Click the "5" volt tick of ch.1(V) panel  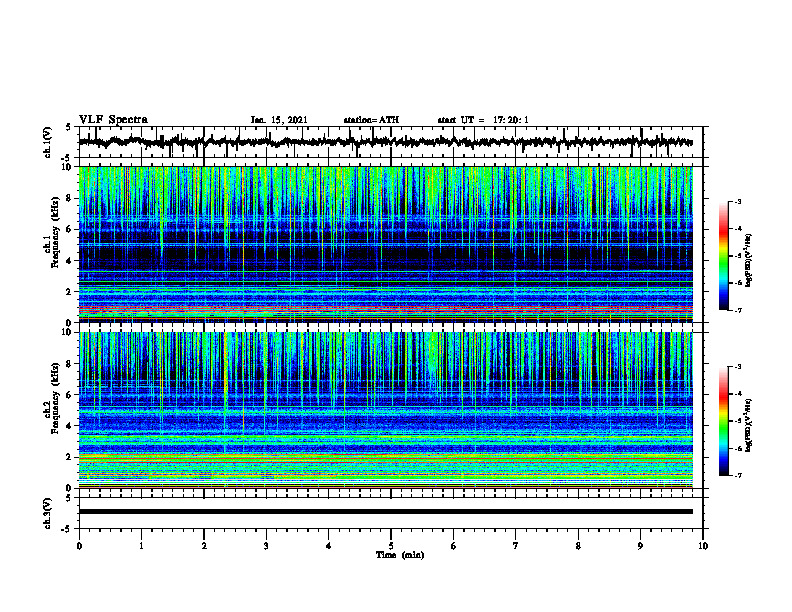[68, 128]
